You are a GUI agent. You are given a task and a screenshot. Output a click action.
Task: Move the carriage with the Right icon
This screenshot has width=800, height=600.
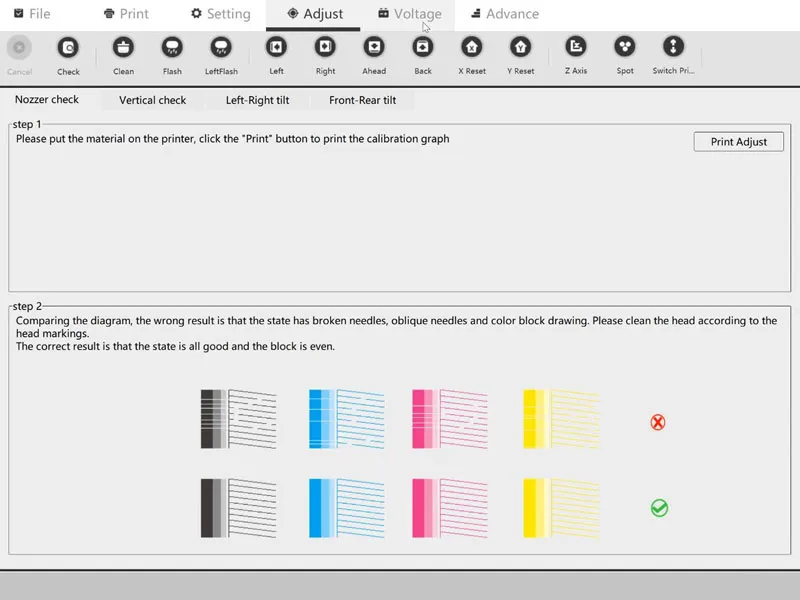pos(325,47)
